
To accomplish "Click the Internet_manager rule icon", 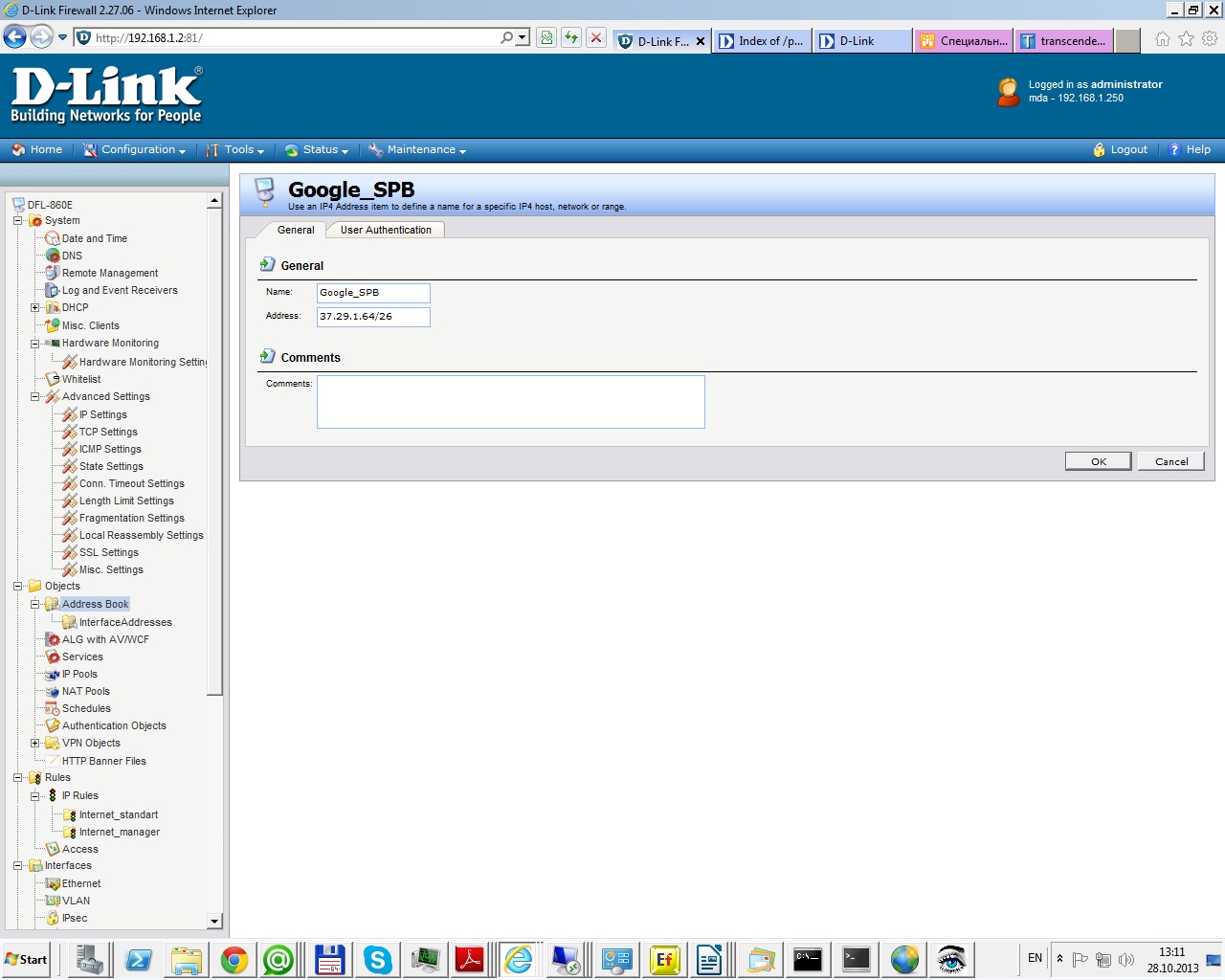I will pyautogui.click(x=70, y=833).
